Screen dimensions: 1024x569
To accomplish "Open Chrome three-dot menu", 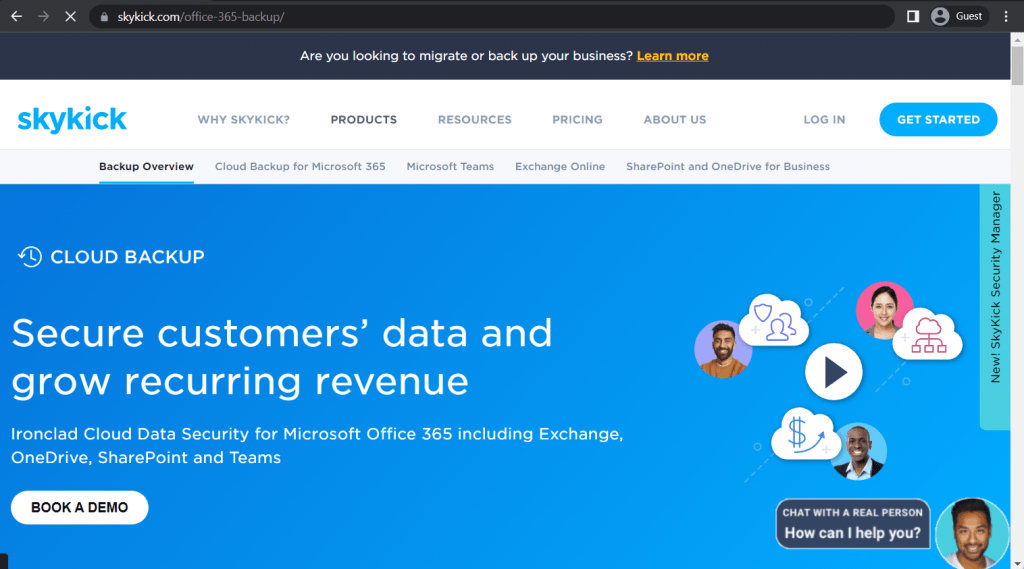I will (1006, 16).
